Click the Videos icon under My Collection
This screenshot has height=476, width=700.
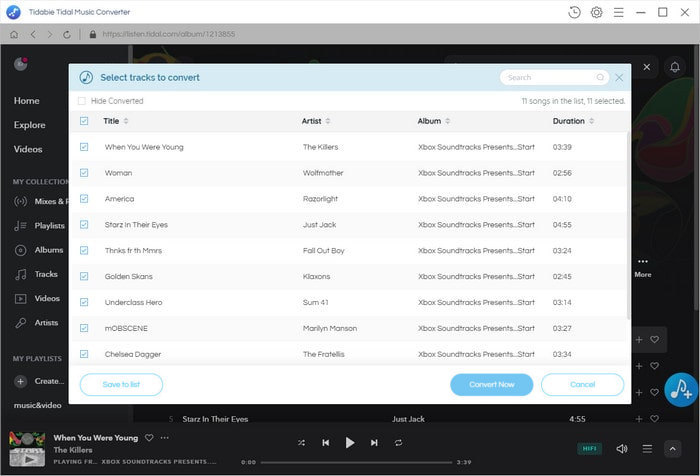tap(21, 298)
